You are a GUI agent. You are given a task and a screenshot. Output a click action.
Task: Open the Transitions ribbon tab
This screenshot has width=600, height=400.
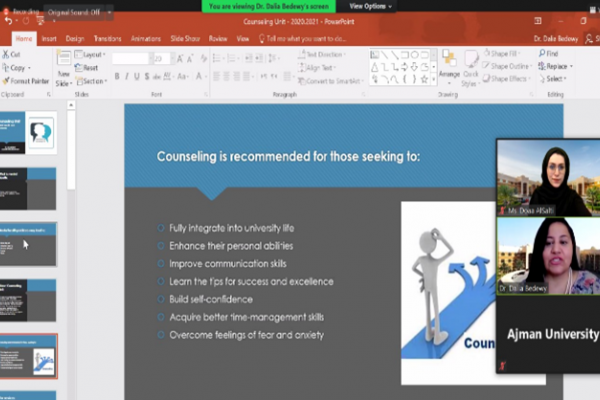point(106,38)
